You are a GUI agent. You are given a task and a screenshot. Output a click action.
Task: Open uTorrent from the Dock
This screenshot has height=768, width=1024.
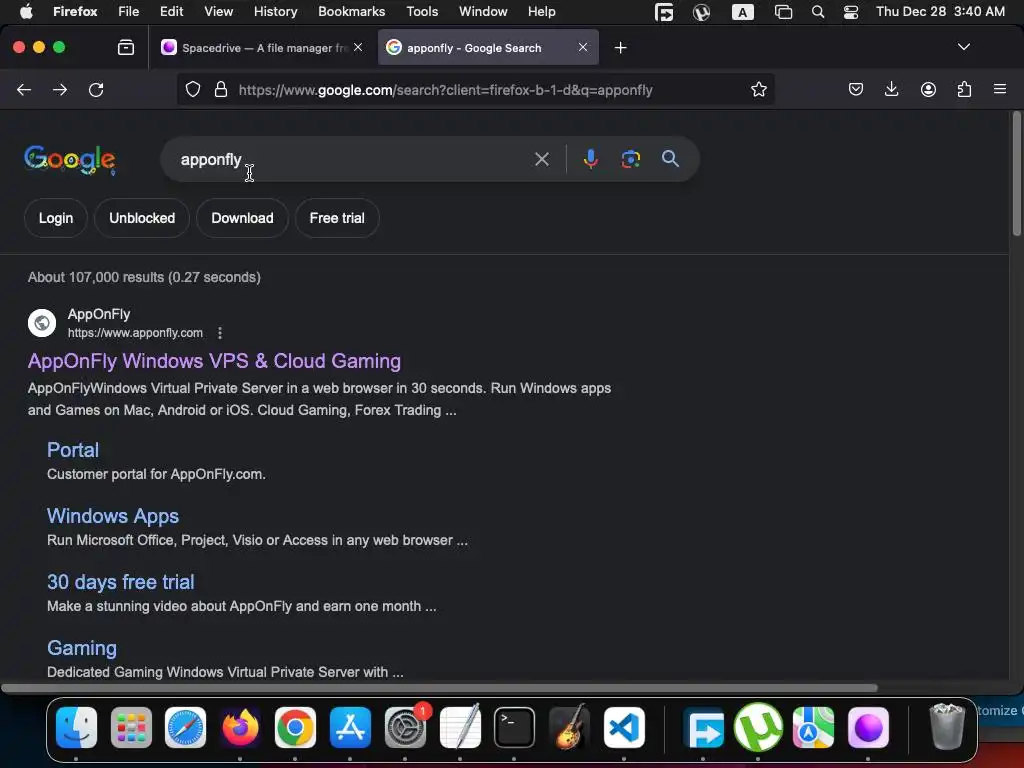pos(758,728)
